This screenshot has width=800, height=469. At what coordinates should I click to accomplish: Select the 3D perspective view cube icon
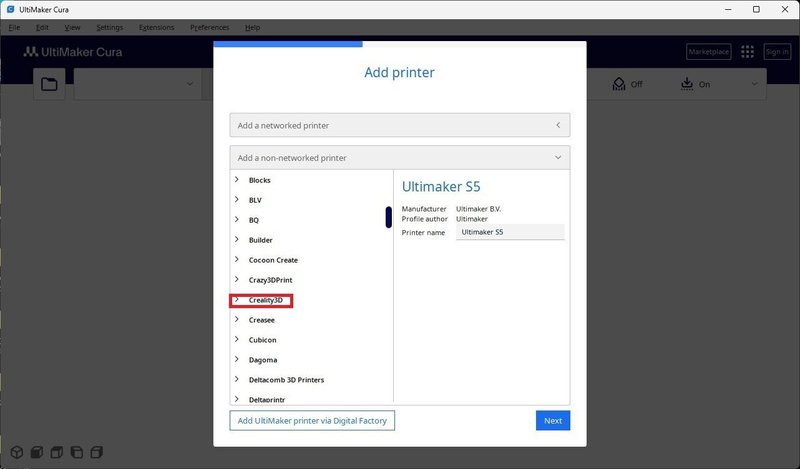click(17, 452)
